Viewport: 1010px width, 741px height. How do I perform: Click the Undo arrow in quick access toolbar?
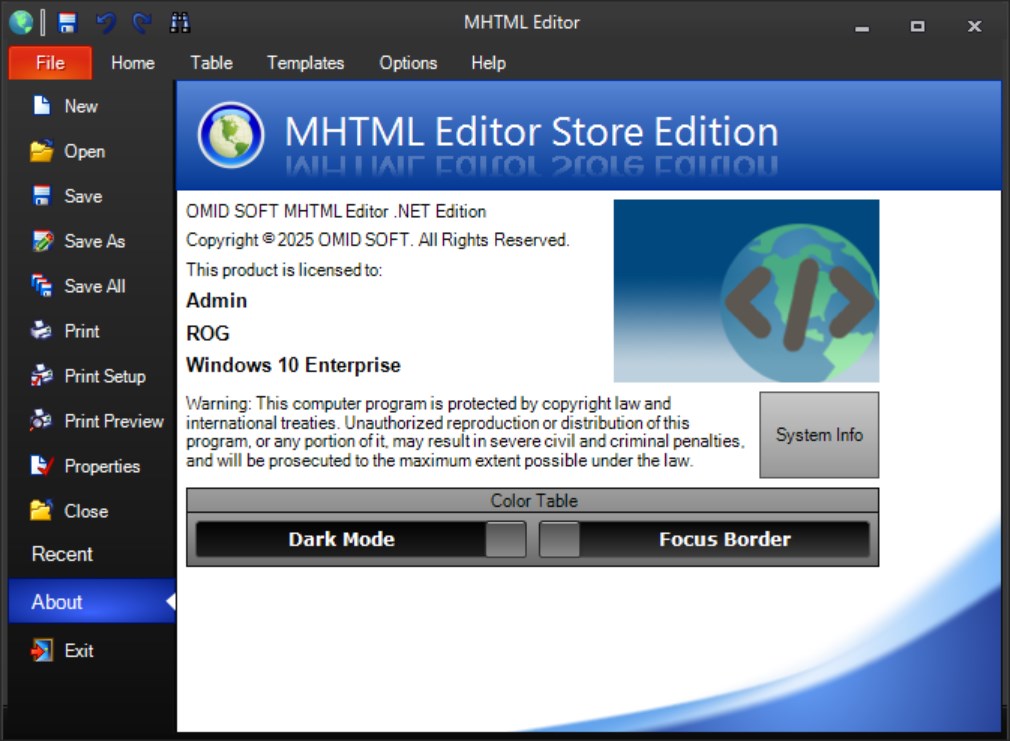click(106, 23)
